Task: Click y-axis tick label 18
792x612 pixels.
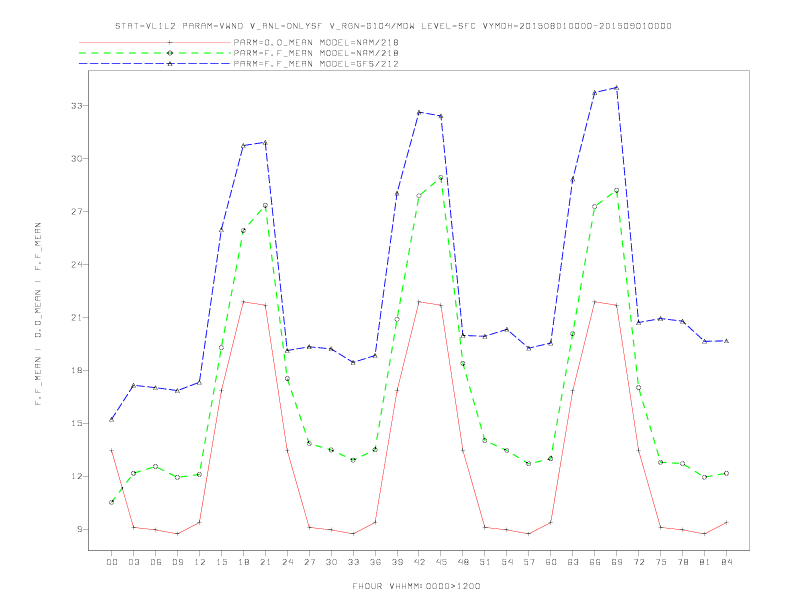Action: pyautogui.click(x=77, y=371)
